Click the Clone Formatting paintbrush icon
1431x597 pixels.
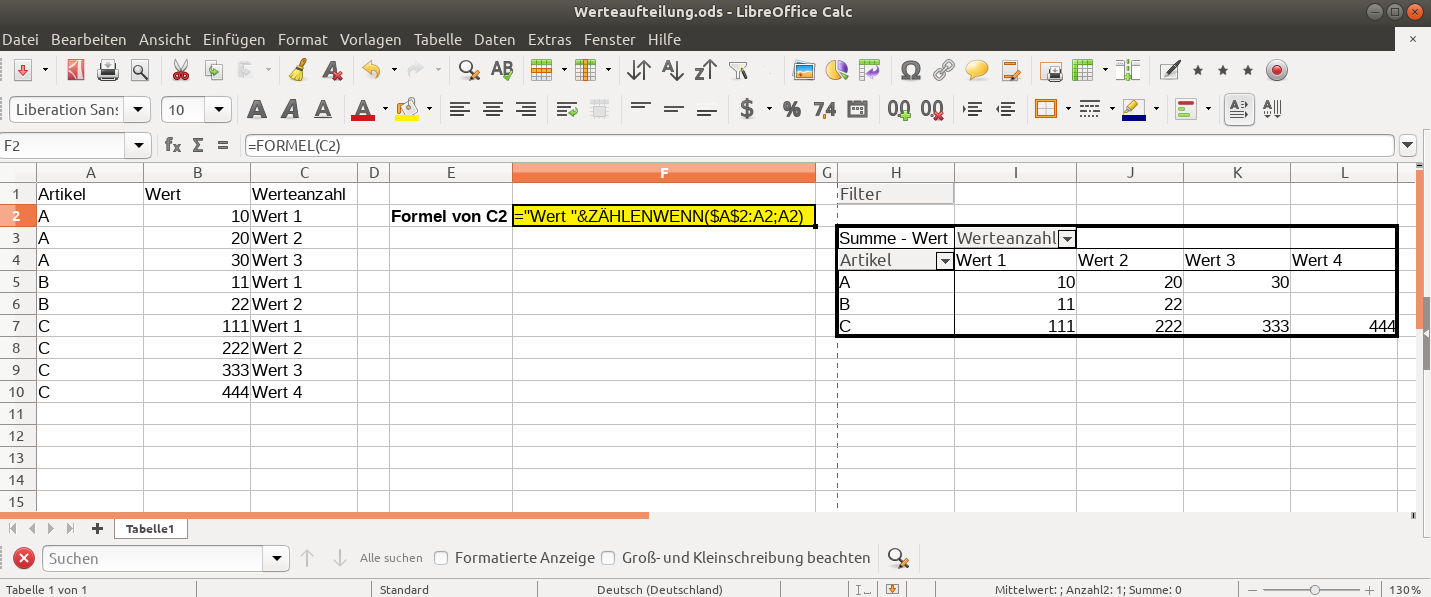pos(298,71)
